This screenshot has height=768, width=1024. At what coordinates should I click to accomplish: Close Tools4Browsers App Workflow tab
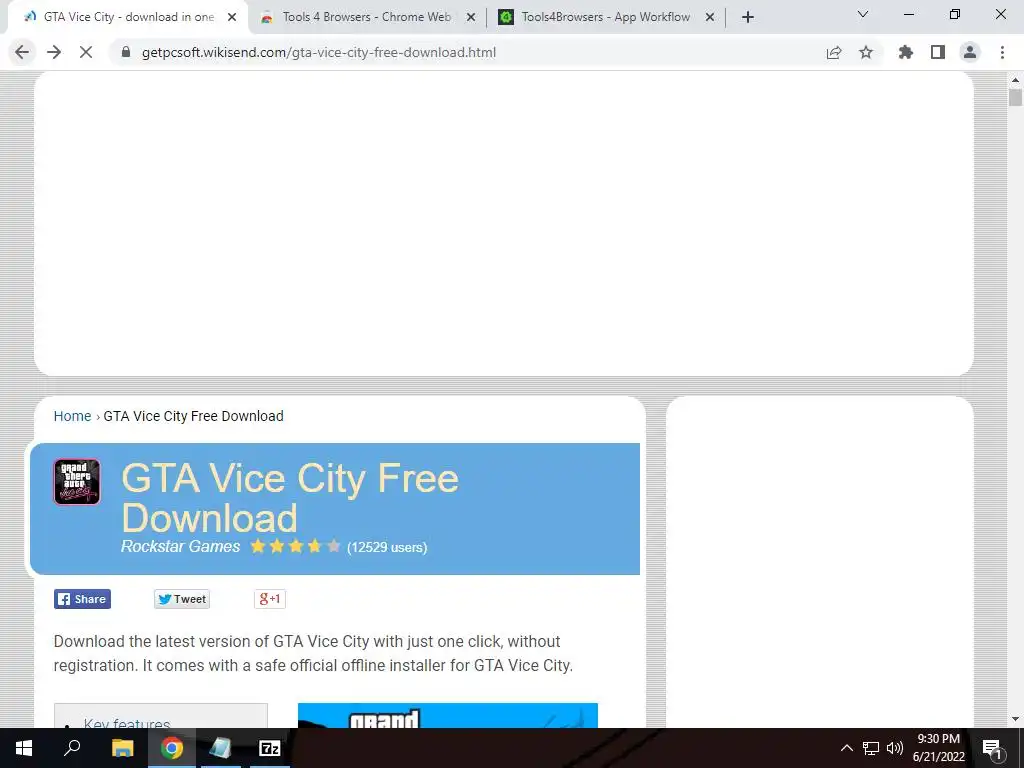point(710,18)
